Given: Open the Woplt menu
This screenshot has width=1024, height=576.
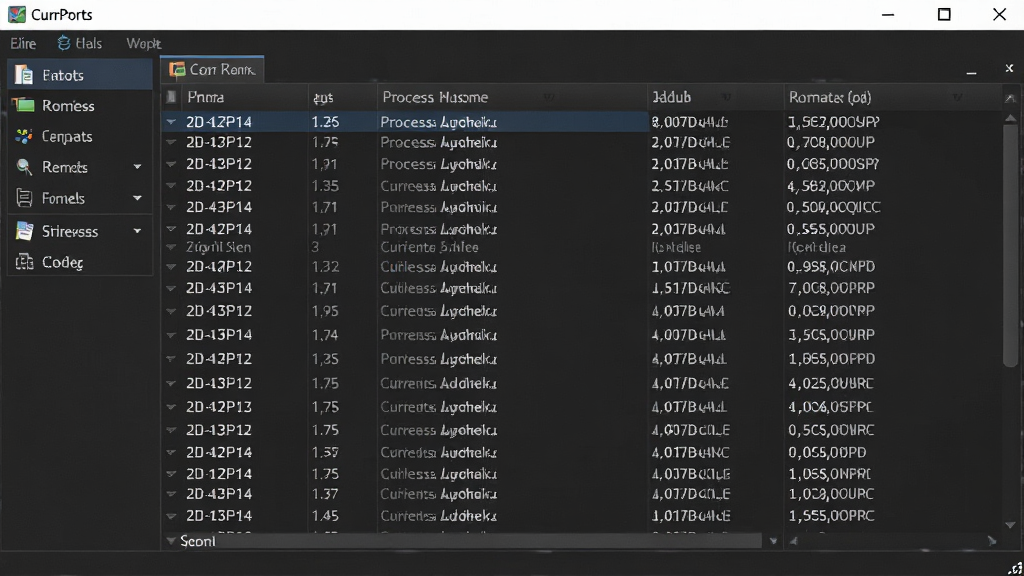Looking at the screenshot, I should click(x=143, y=44).
